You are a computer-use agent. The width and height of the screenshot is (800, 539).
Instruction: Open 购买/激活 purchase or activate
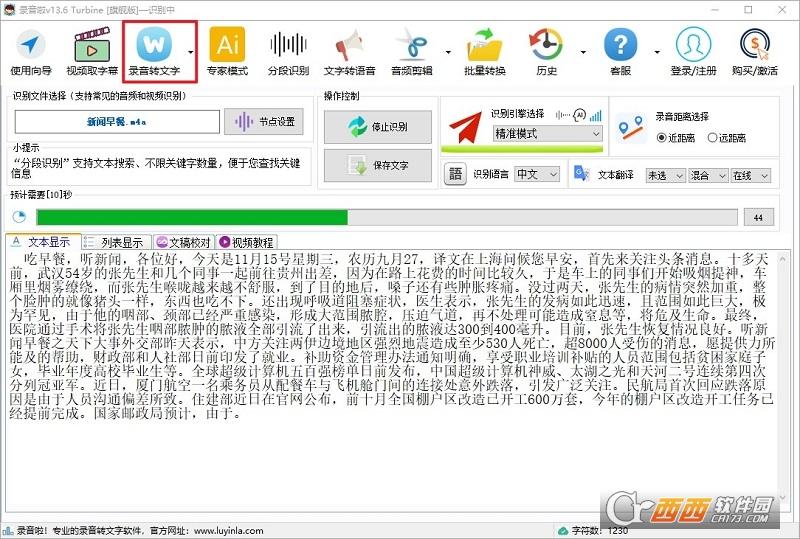click(755, 52)
